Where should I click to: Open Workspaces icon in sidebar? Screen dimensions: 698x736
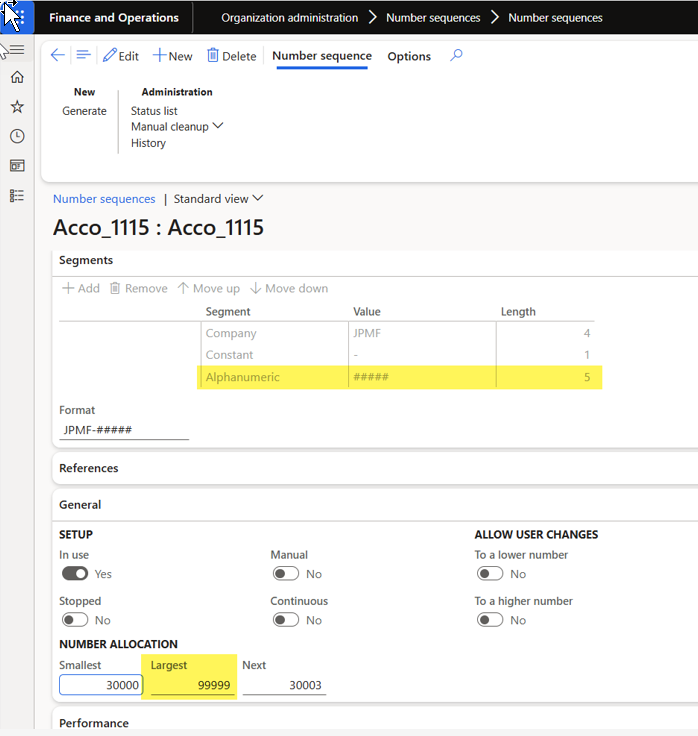[x=17, y=166]
